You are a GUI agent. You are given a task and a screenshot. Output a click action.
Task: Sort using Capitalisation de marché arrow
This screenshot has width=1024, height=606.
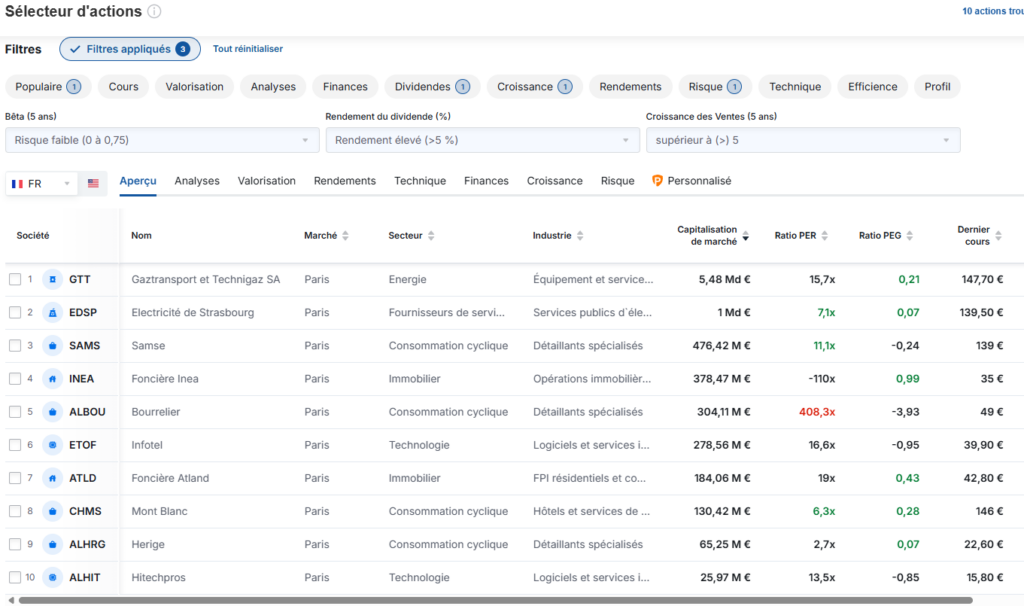(x=745, y=241)
